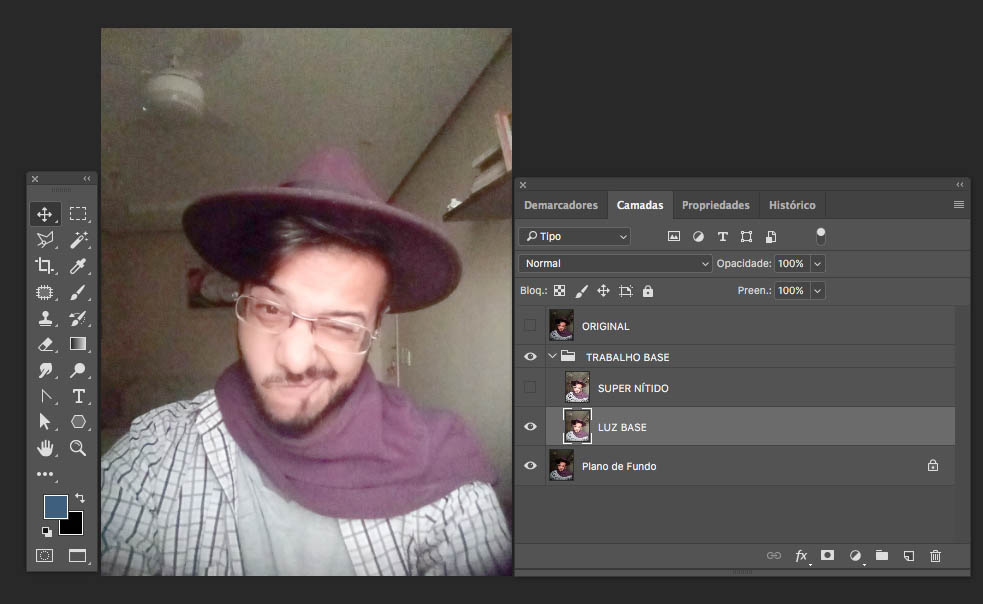Viewport: 983px width, 604px height.
Task: Collapse the TRABALHO BASE group
Action: 552,356
